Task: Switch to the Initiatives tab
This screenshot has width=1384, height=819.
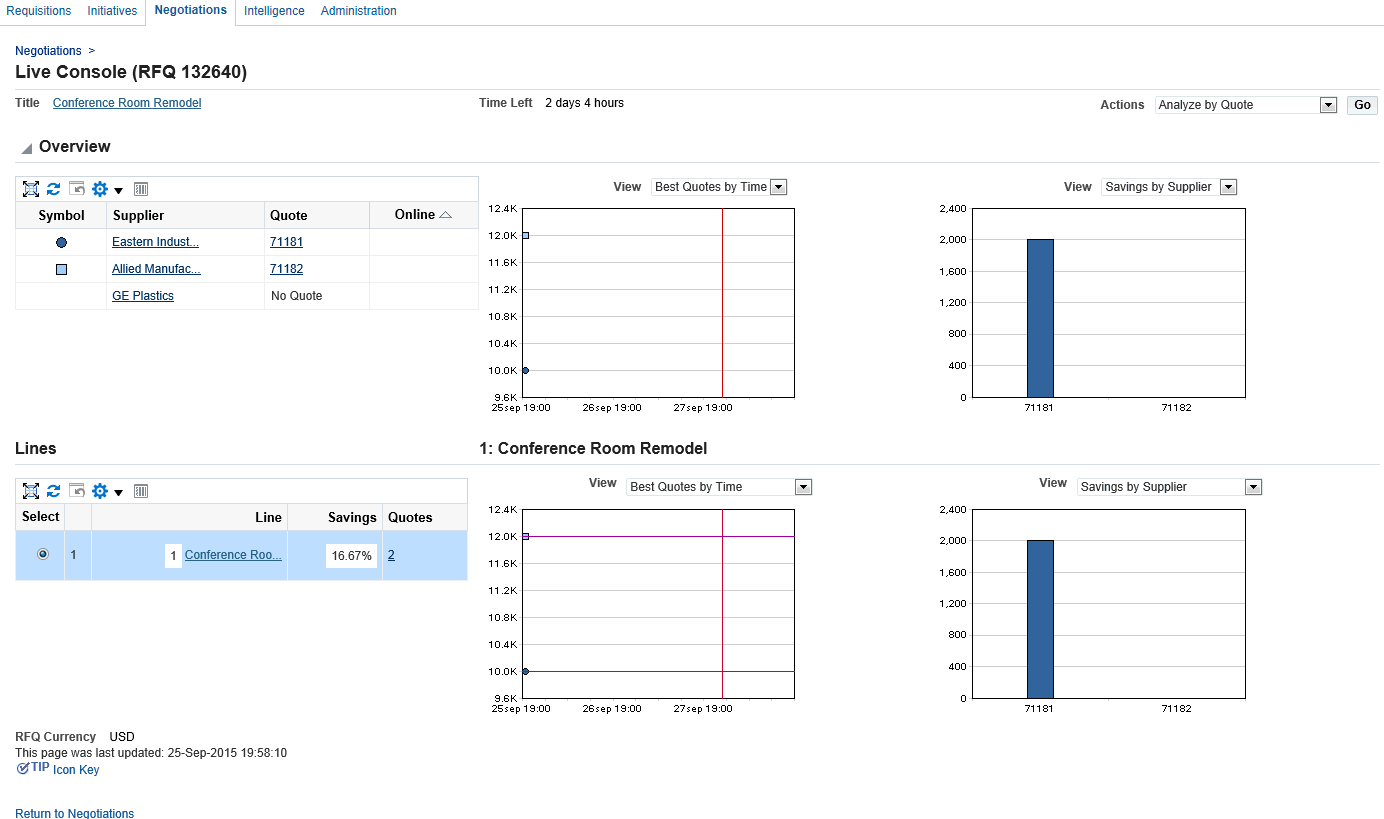Action: (112, 11)
